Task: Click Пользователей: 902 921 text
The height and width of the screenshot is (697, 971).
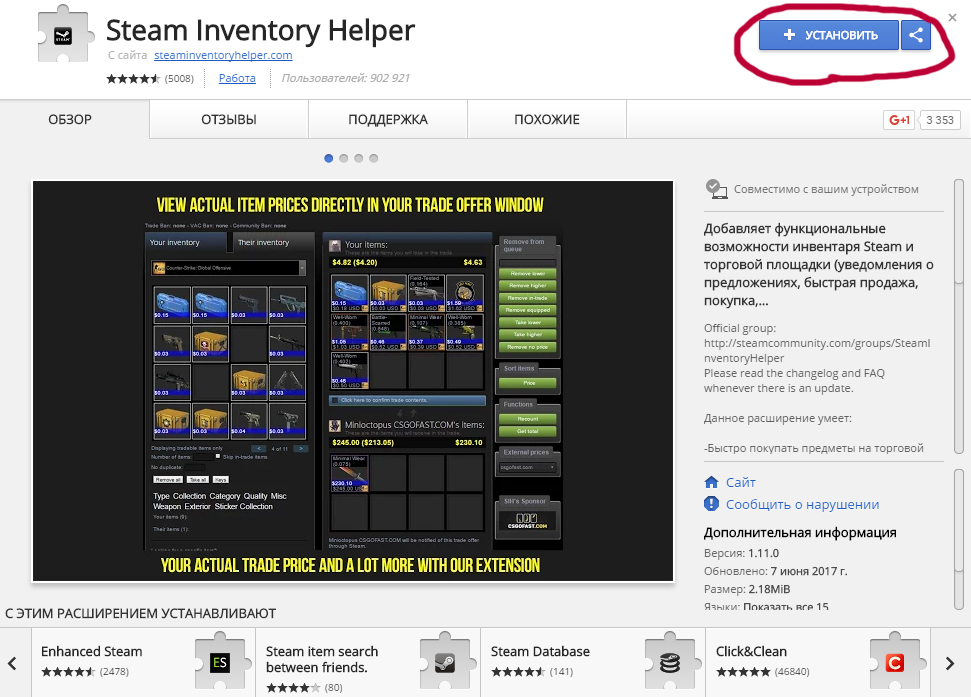Action: coord(346,78)
